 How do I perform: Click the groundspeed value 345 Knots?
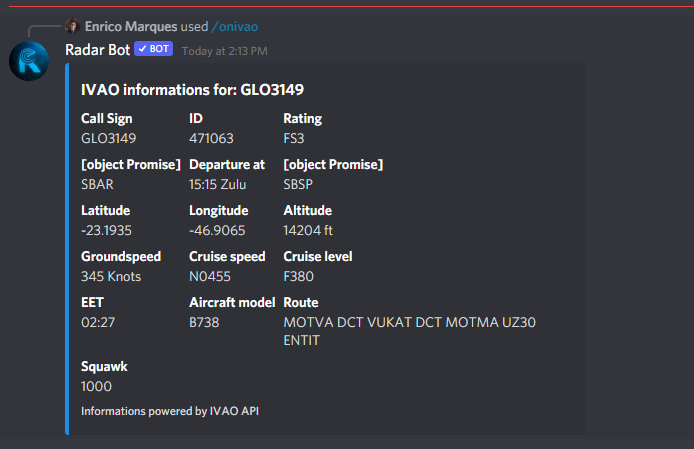[x=111, y=277]
